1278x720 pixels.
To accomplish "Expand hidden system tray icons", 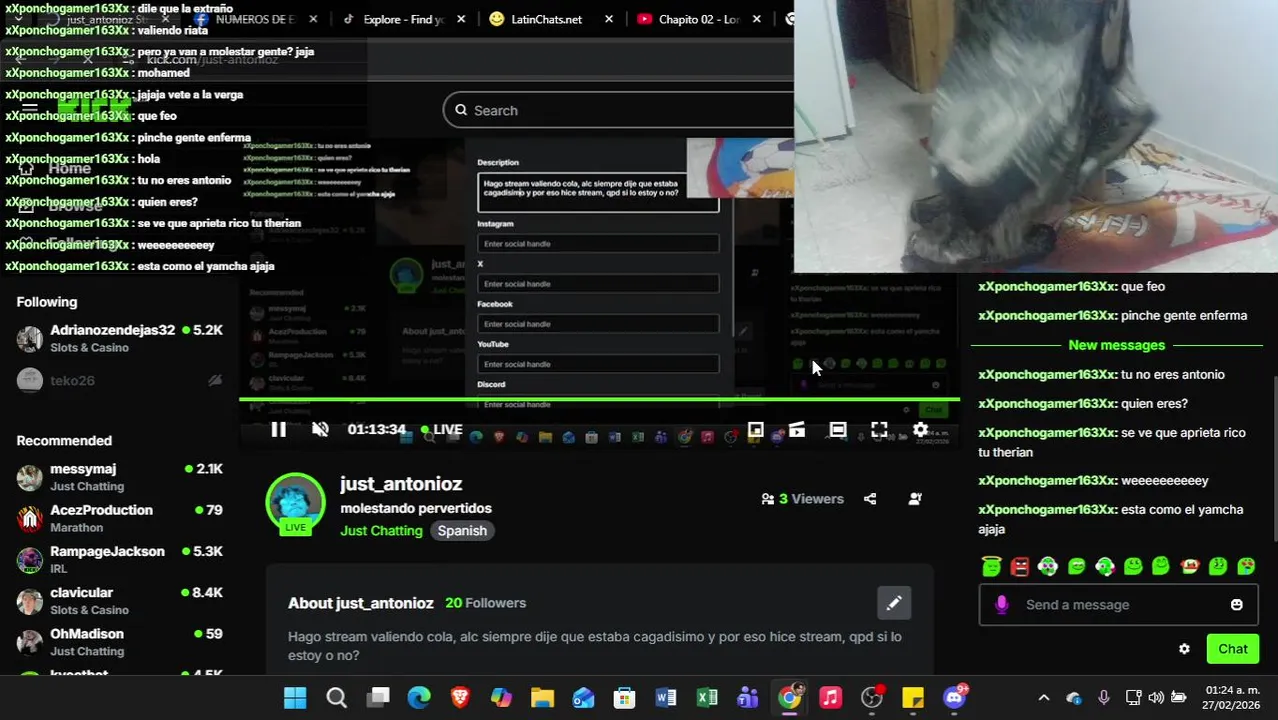I will tap(1044, 698).
